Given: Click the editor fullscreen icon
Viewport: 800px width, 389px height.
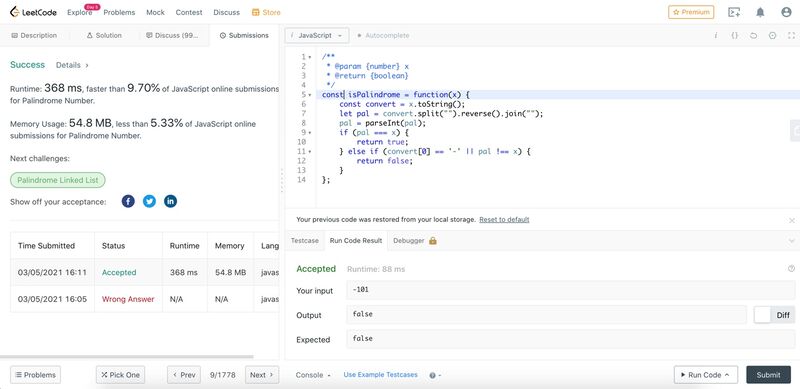Looking at the screenshot, I should click(791, 35).
